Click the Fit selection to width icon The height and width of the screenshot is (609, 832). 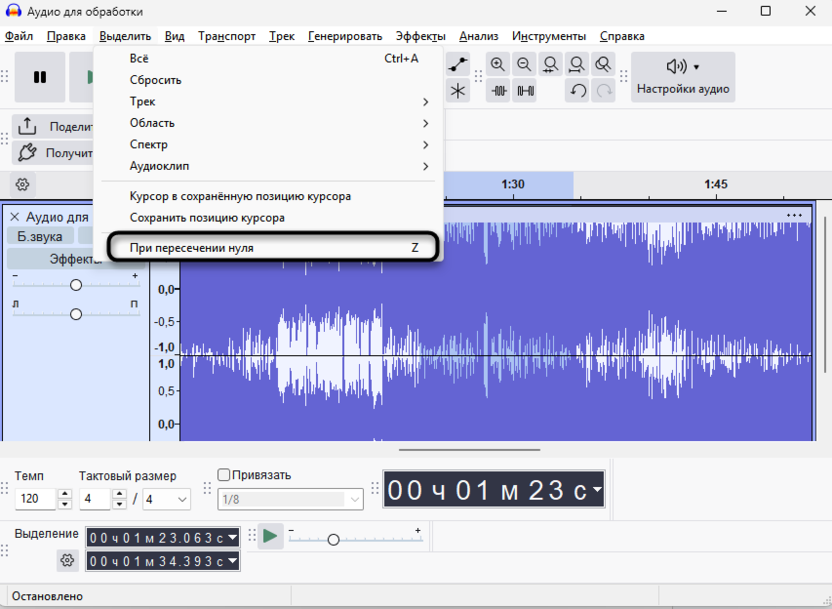[550, 65]
